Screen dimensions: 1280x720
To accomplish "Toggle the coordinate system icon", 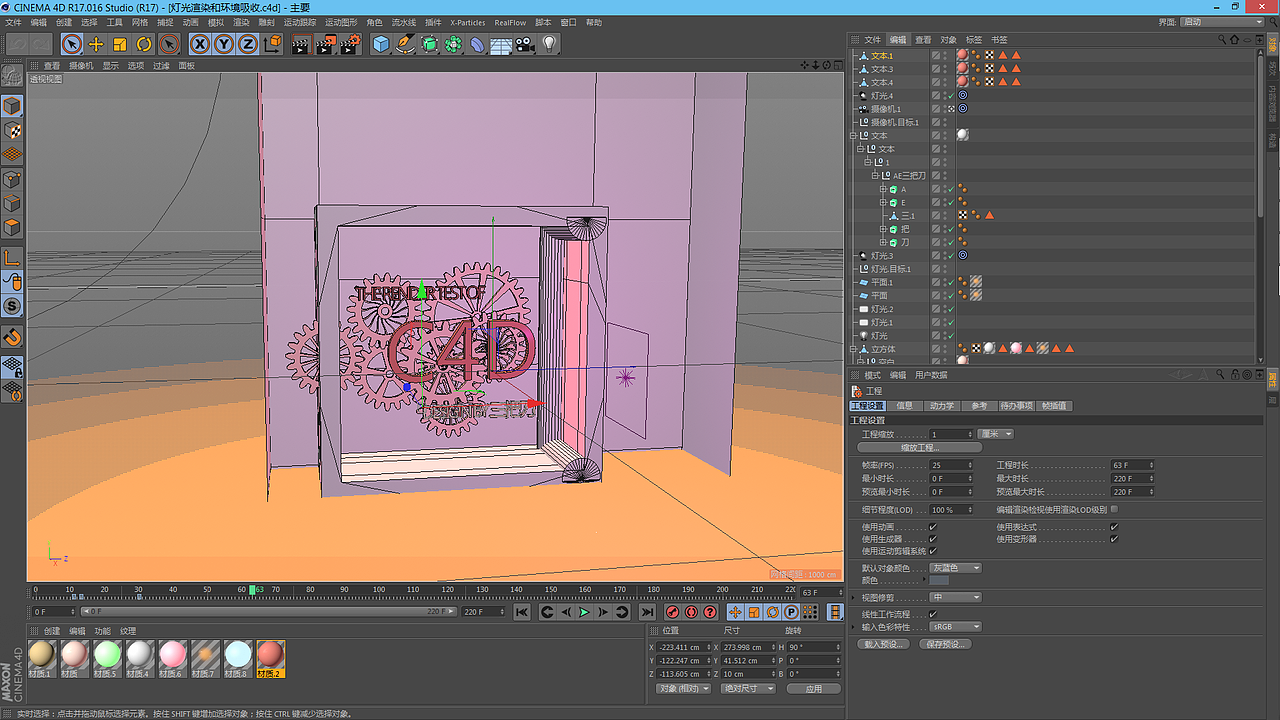I will click(272, 44).
